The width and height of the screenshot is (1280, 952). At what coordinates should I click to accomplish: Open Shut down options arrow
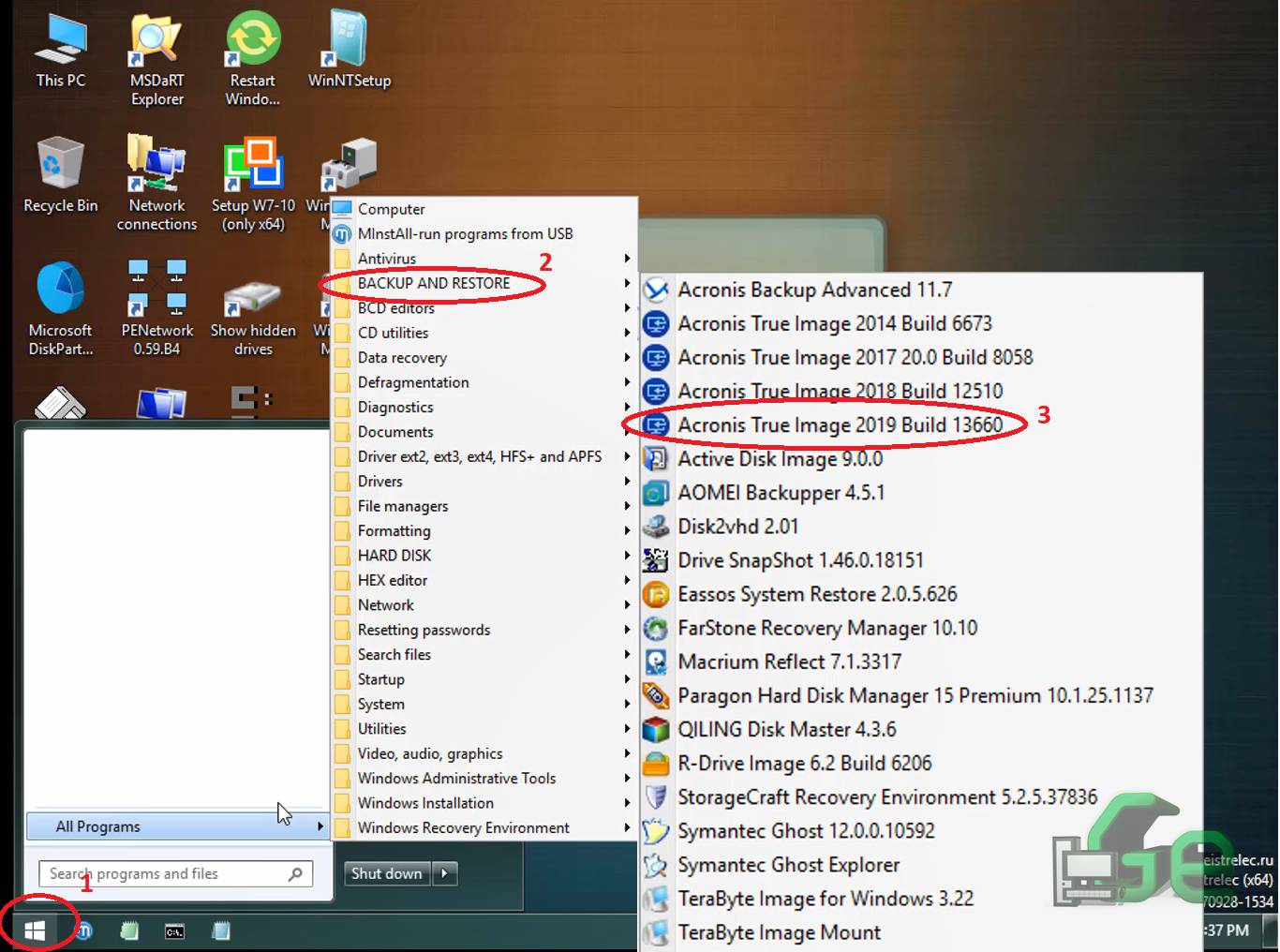tap(445, 873)
